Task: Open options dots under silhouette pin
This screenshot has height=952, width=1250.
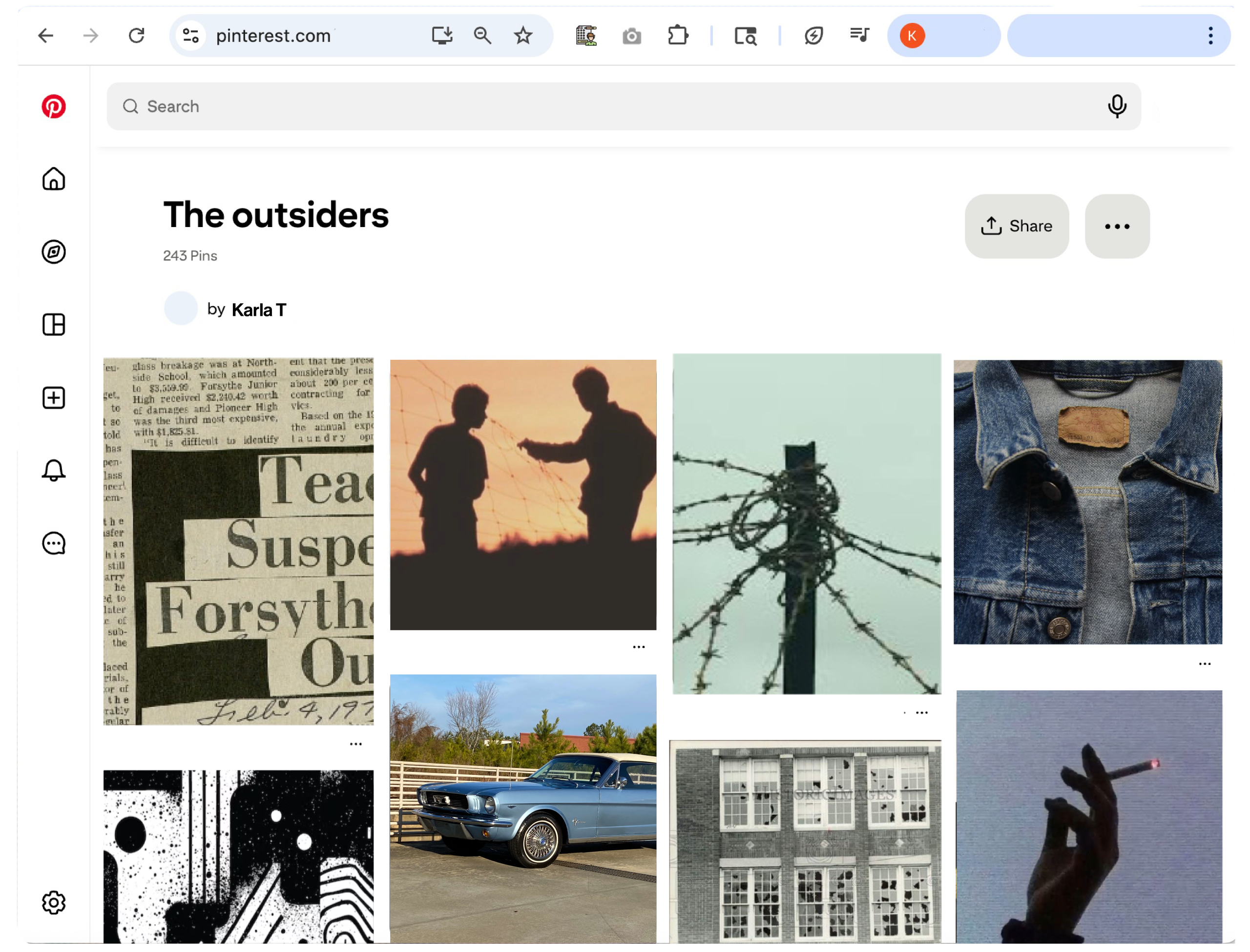Action: [x=639, y=647]
